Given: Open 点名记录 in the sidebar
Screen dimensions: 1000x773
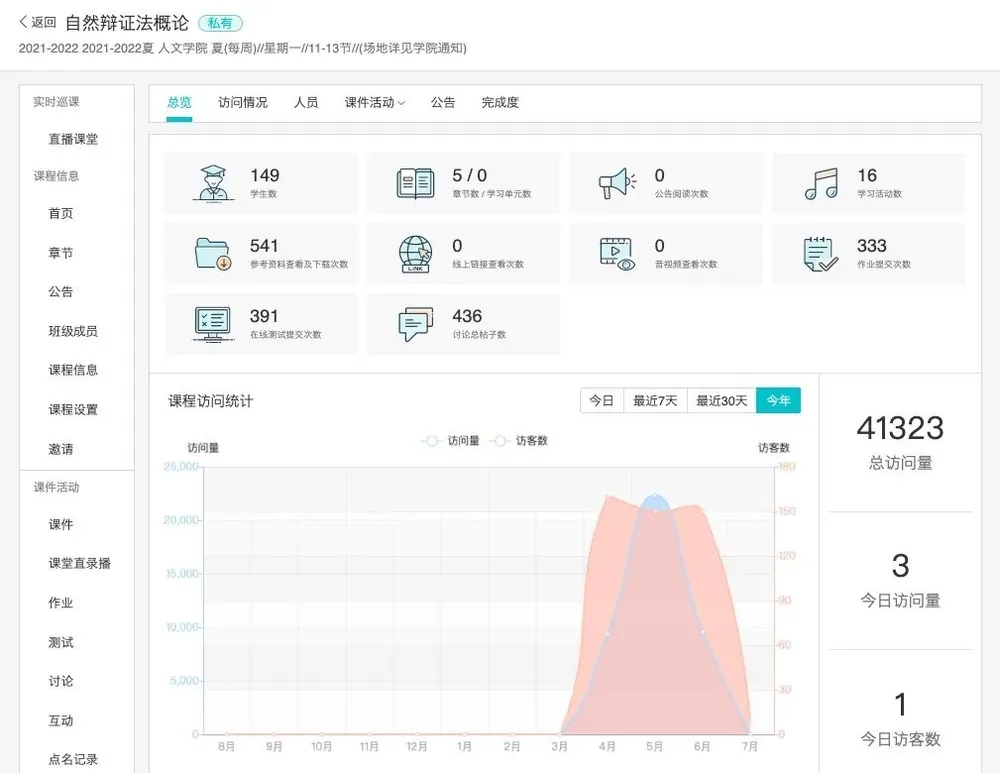Looking at the screenshot, I should [x=73, y=760].
